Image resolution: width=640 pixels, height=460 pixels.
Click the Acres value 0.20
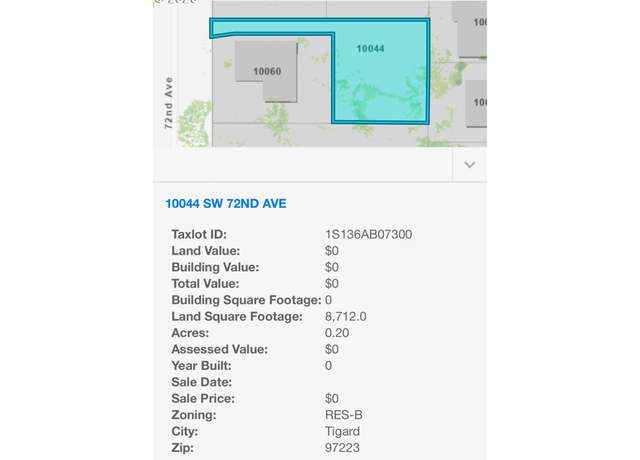click(x=337, y=333)
